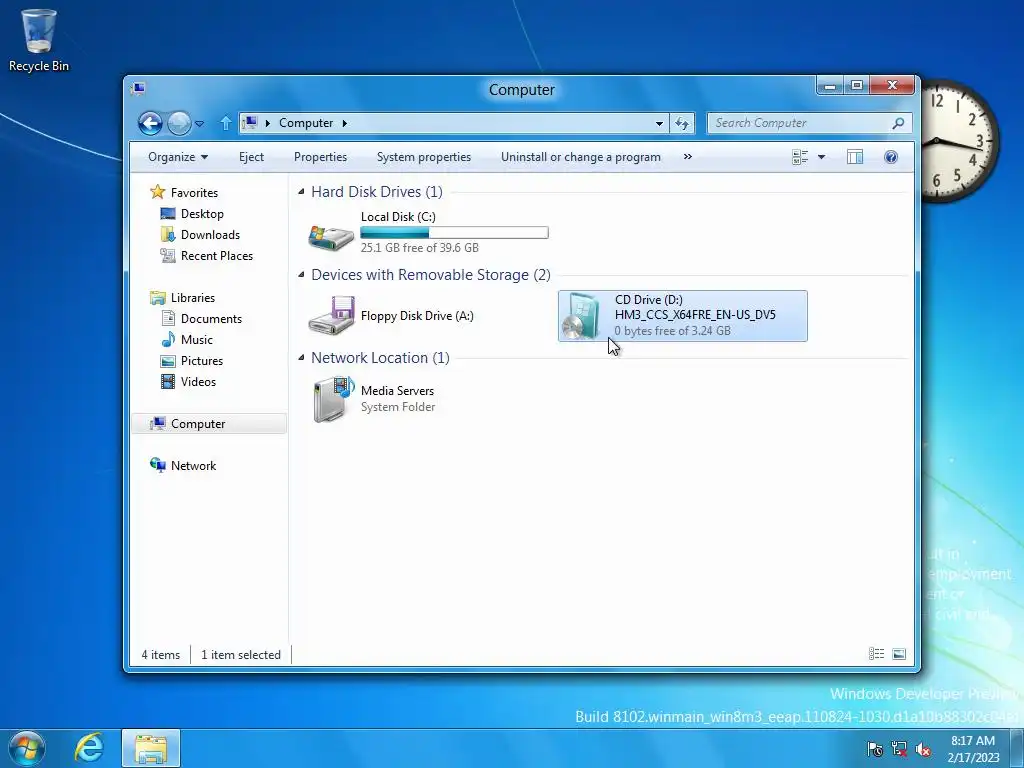The width and height of the screenshot is (1024, 768).
Task: Select the CD Drive (D:) icon
Action: click(x=580, y=316)
